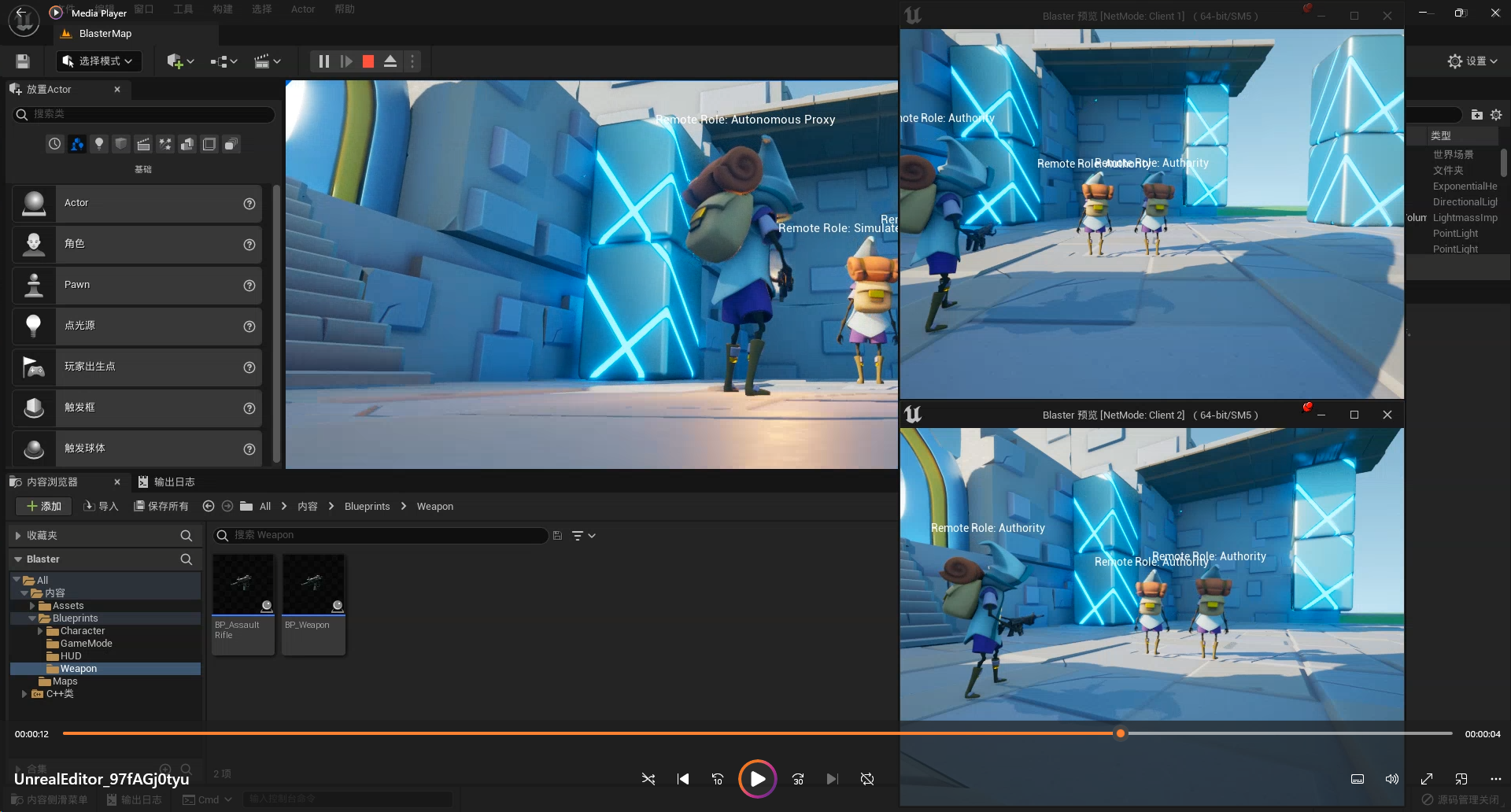Select the All Classes category icon
1511x812 pixels.
231,144
